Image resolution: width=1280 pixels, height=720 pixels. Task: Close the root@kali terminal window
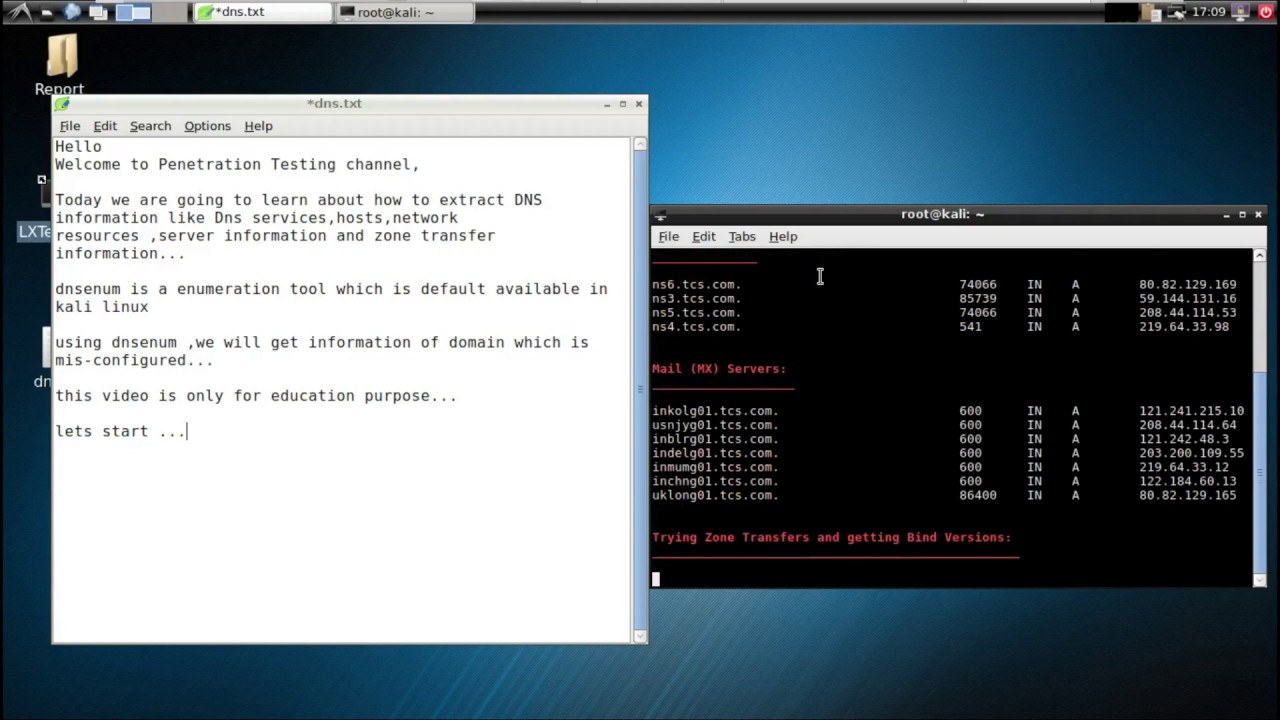(x=1259, y=214)
